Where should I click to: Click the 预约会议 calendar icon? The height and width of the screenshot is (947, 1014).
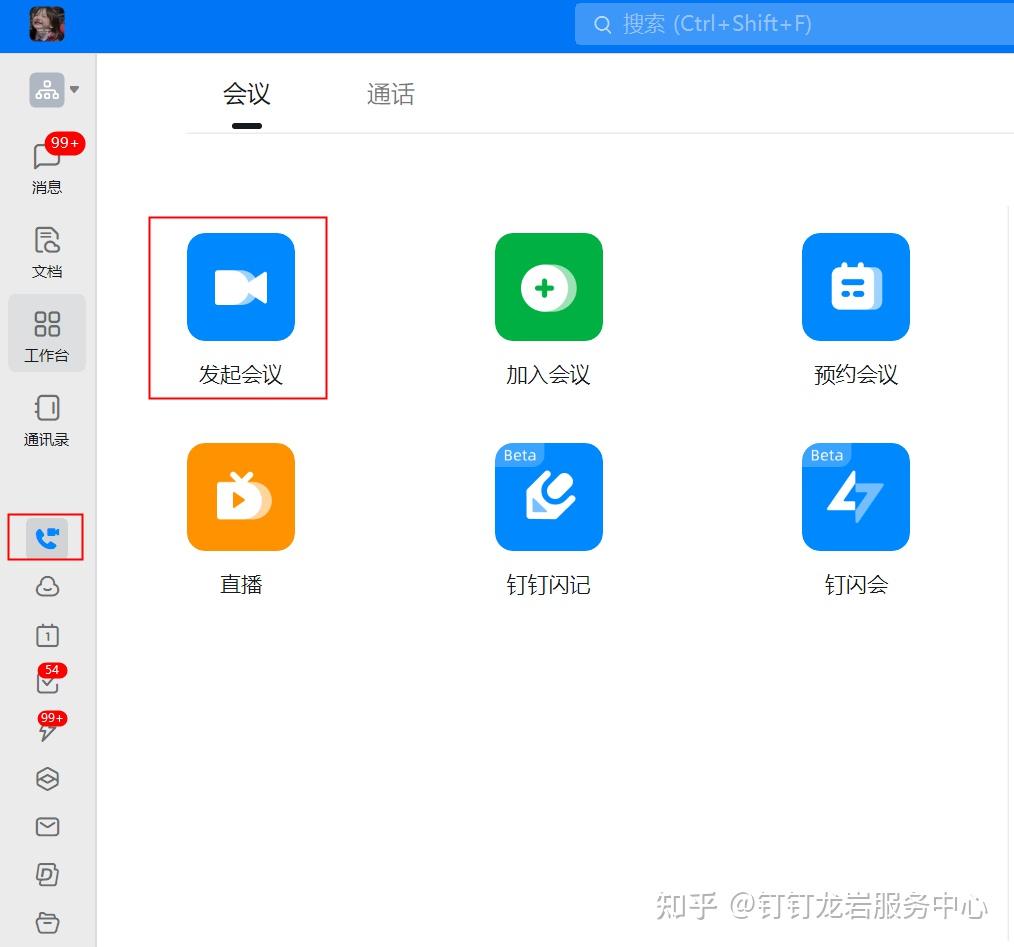pyautogui.click(x=856, y=287)
